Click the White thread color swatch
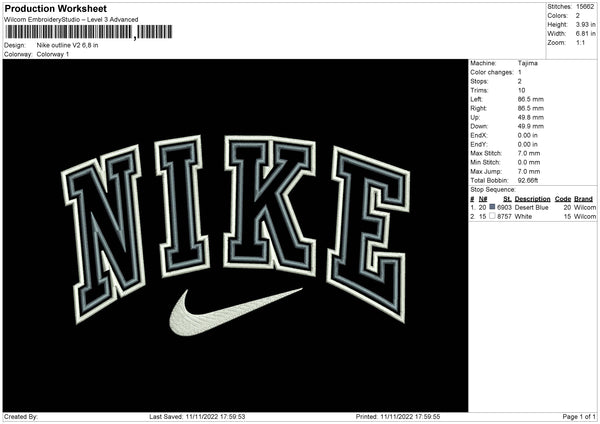The image size is (600, 424). pyautogui.click(x=492, y=216)
